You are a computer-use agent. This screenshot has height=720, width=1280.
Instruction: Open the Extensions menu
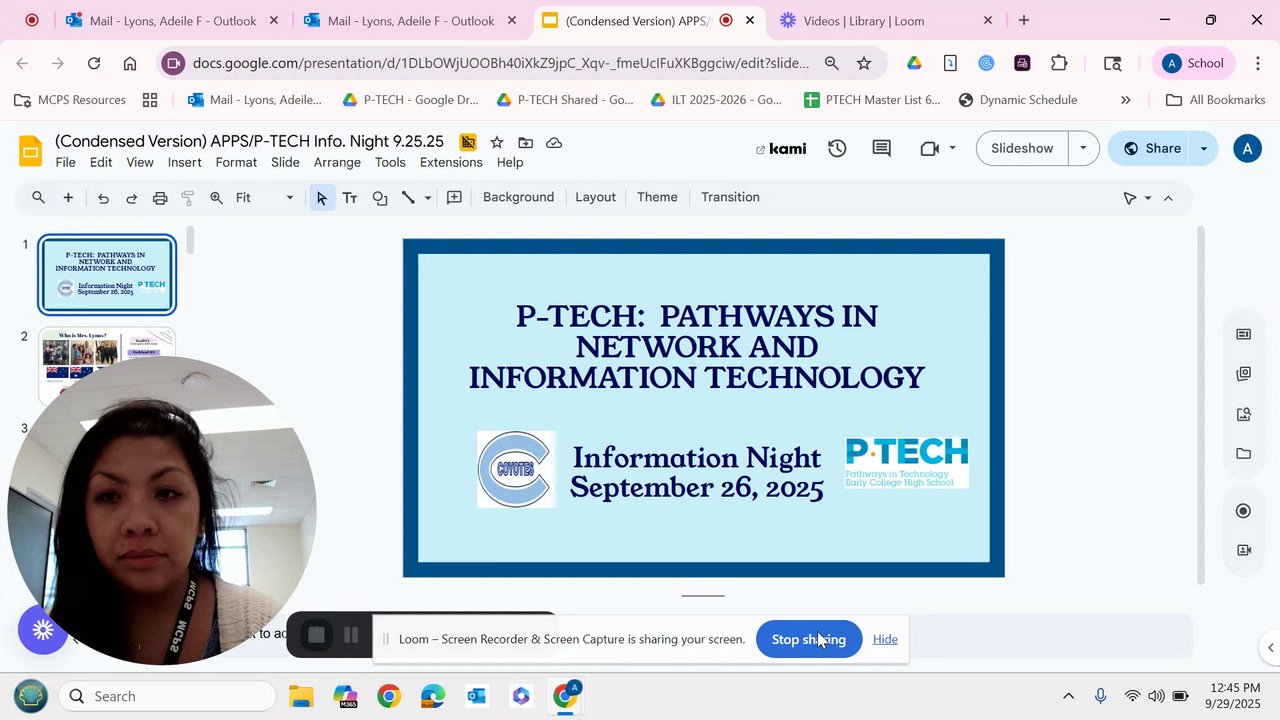[451, 162]
